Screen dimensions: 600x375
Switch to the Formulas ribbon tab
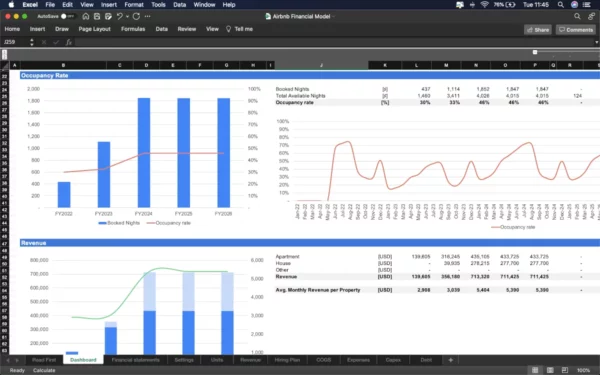click(133, 29)
